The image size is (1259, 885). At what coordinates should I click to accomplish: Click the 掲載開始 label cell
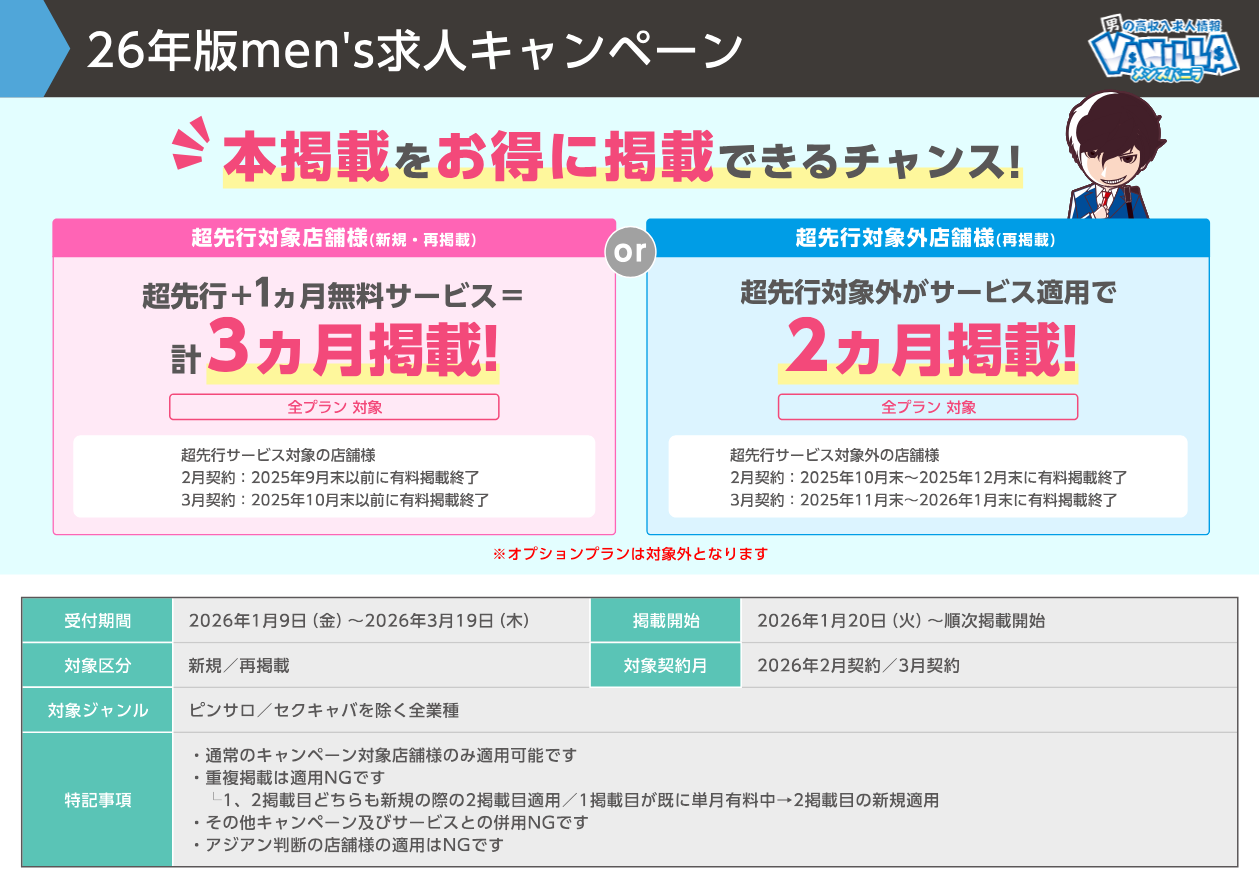(665, 620)
